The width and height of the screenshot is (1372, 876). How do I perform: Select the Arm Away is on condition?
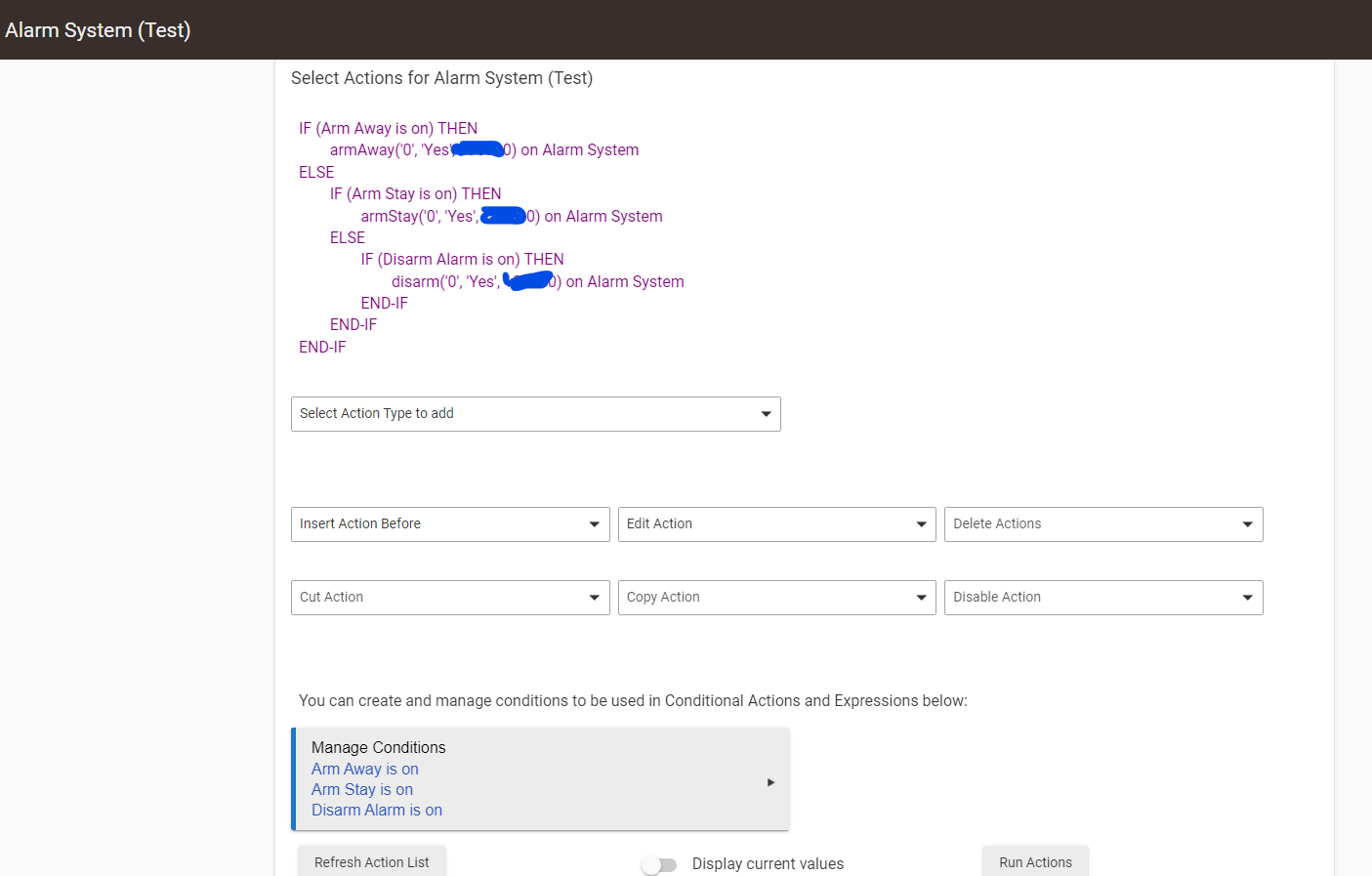[x=365, y=769]
